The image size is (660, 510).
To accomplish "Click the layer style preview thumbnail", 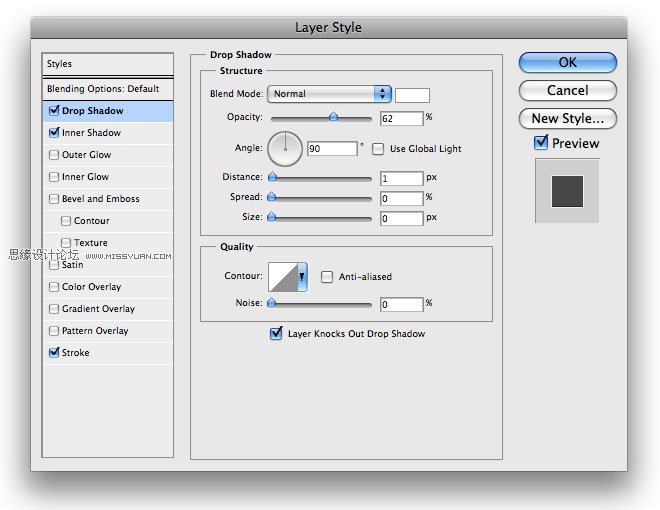I will 567,191.
